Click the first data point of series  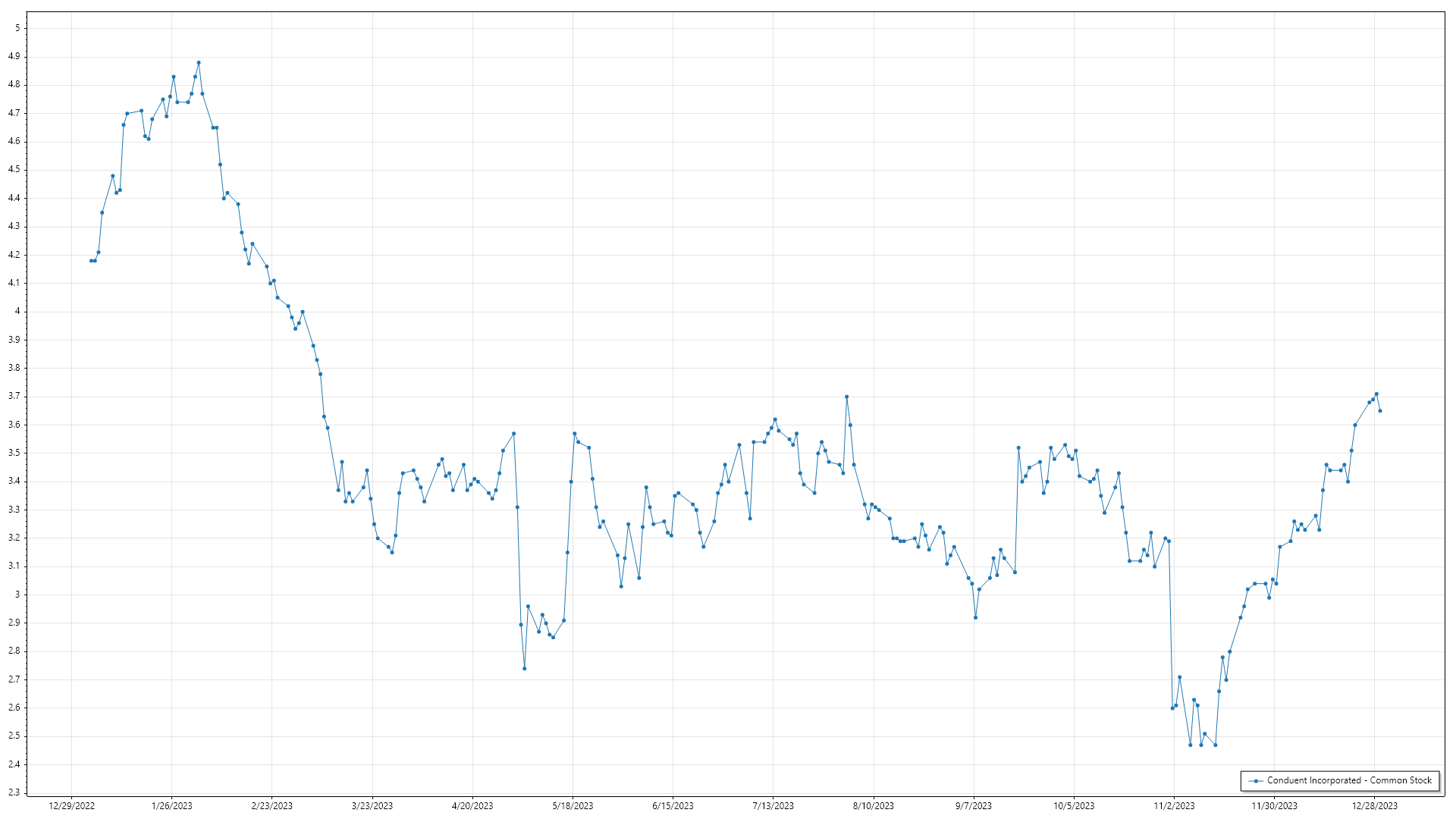click(x=91, y=261)
